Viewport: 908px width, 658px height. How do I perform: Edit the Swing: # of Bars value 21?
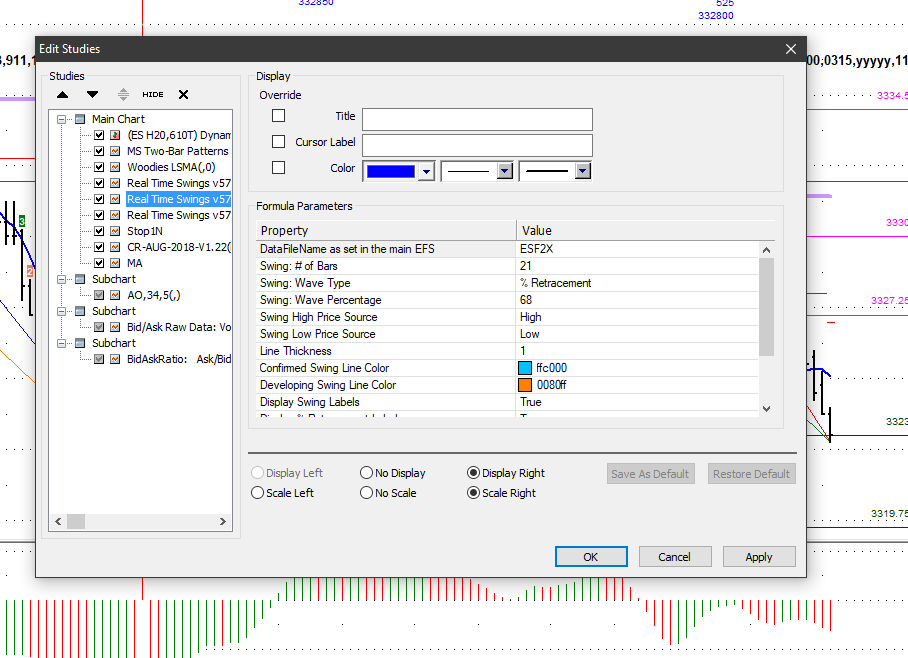pos(637,266)
